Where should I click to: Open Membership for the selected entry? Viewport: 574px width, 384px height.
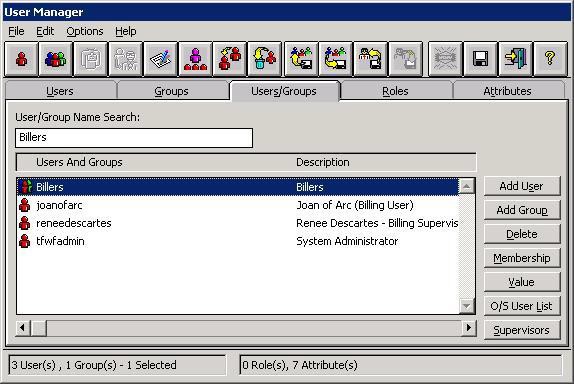click(x=522, y=258)
